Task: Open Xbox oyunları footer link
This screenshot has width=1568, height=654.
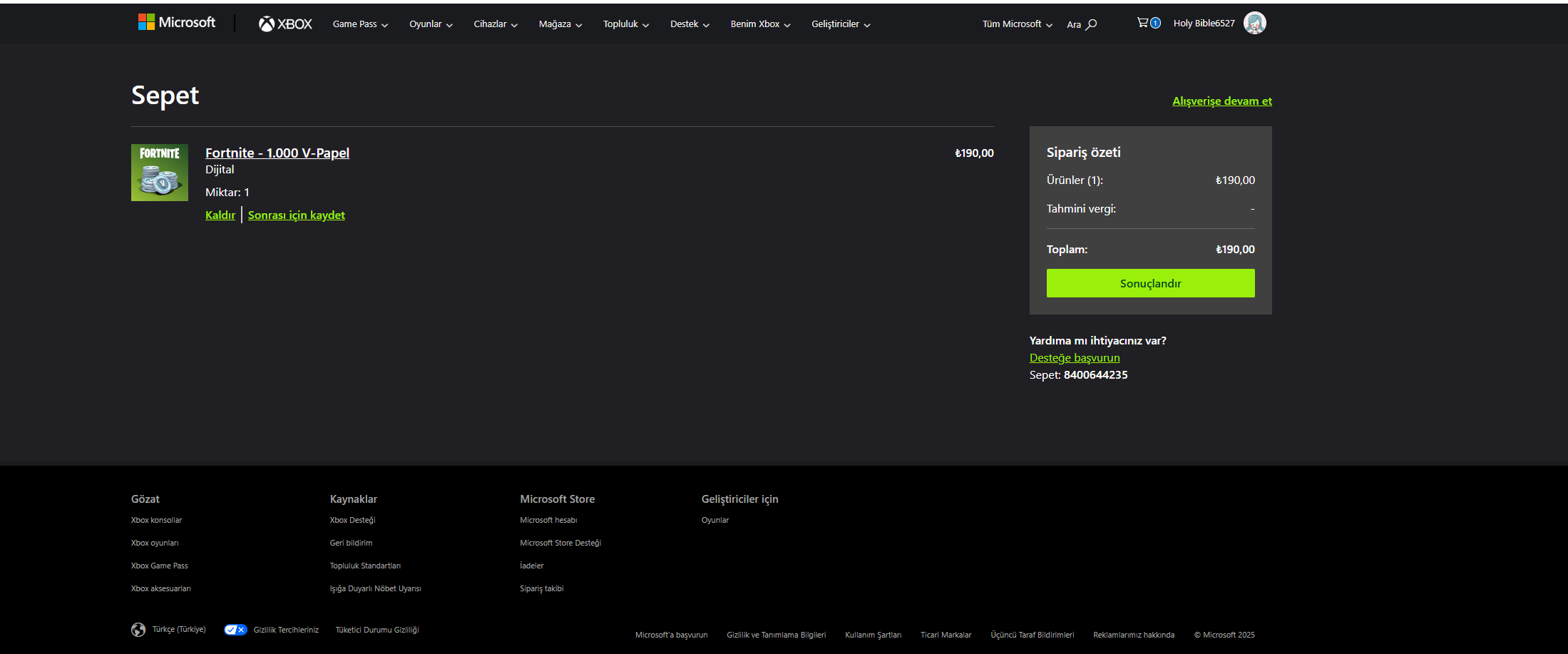Action: point(155,543)
